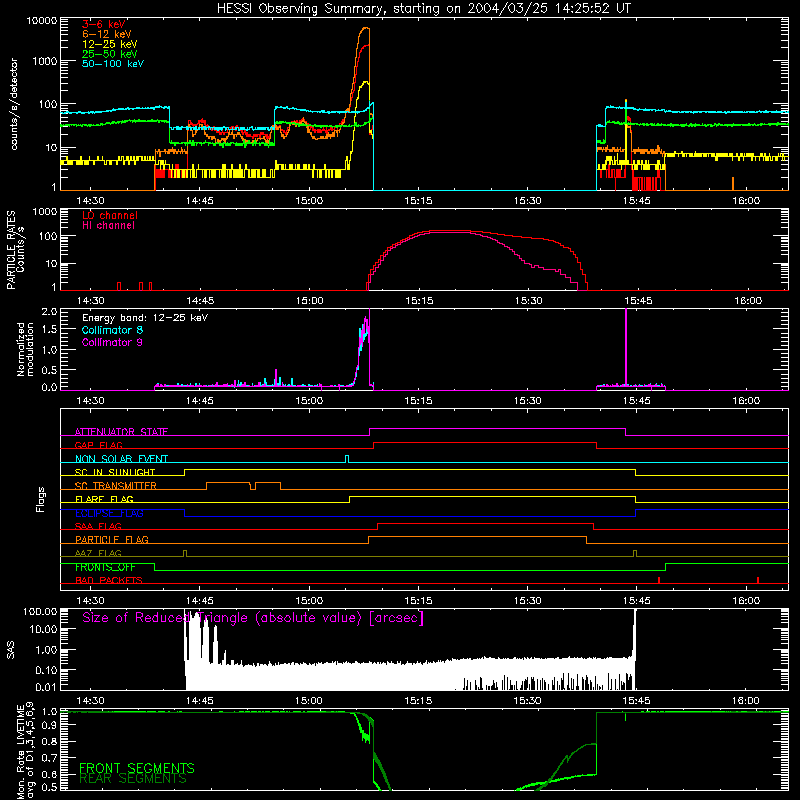Select the orange 6-12 keV legend entry
This screenshot has width=800, height=800.
[x=107, y=34]
